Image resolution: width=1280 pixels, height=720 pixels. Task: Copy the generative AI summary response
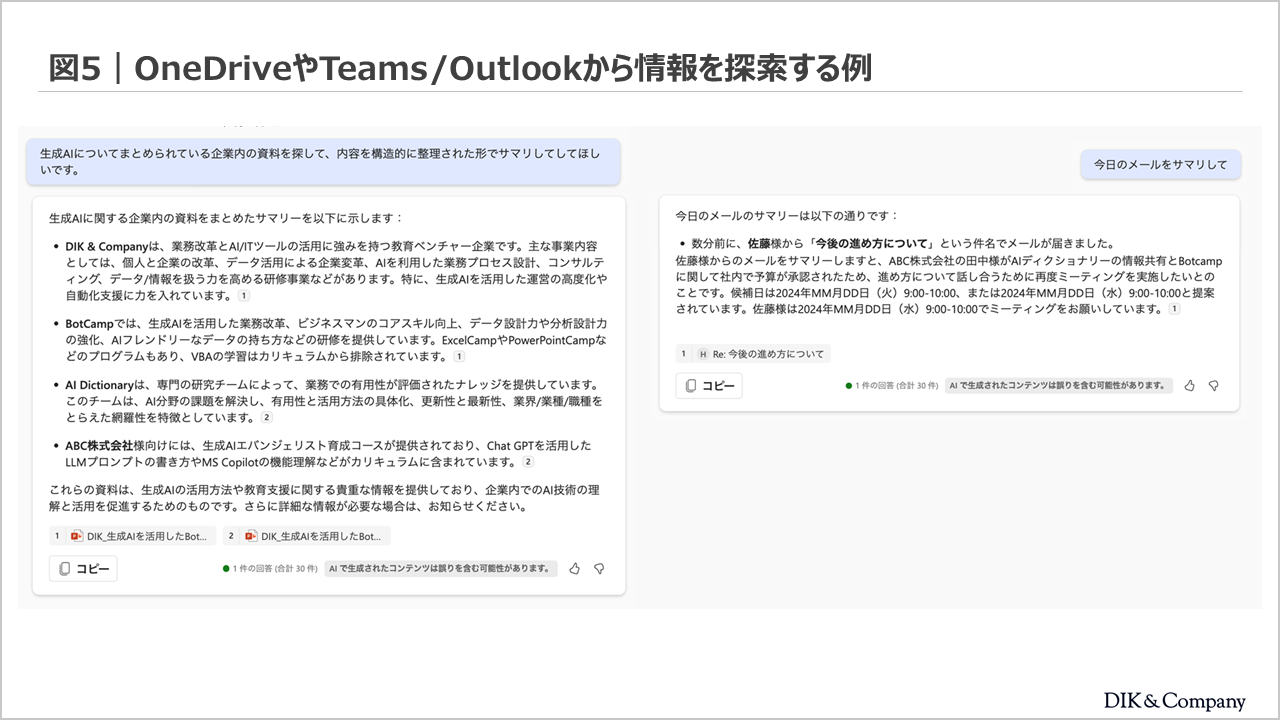coord(83,569)
